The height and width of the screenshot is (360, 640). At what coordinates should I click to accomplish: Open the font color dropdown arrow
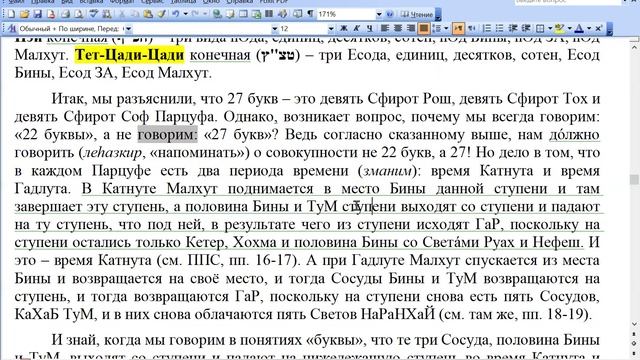589,28
